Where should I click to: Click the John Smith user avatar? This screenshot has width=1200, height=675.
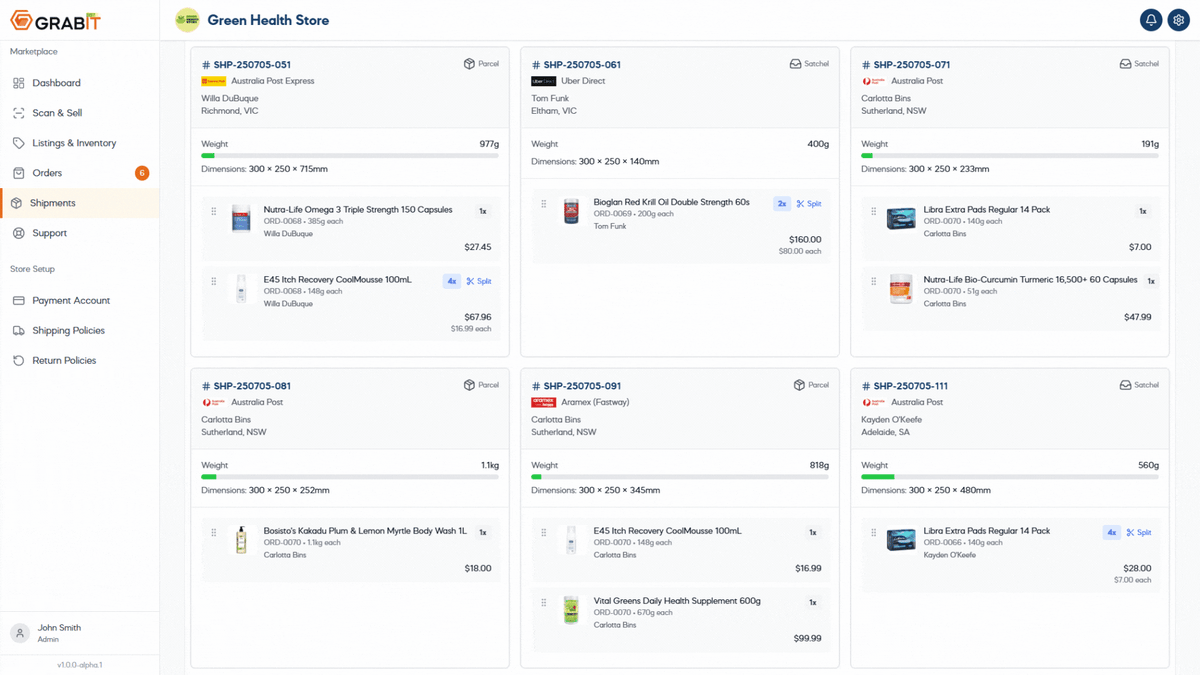point(19,633)
